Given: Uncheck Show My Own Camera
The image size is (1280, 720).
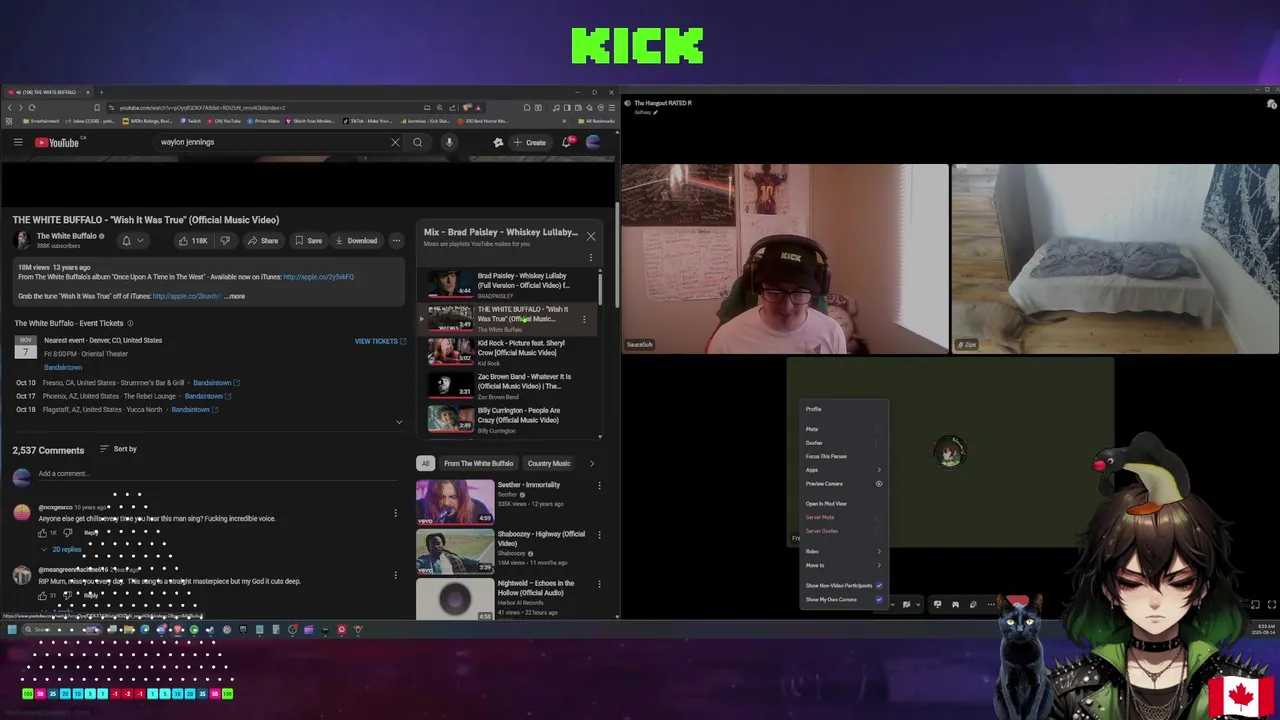Looking at the screenshot, I should tap(879, 599).
